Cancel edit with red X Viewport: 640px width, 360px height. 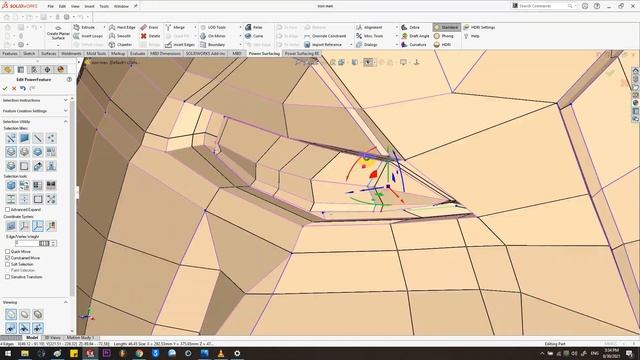[14, 88]
